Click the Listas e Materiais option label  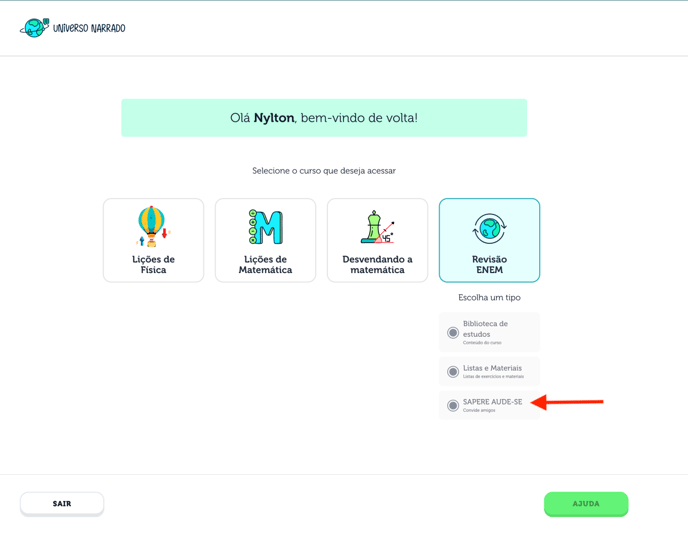pyautogui.click(x=492, y=368)
